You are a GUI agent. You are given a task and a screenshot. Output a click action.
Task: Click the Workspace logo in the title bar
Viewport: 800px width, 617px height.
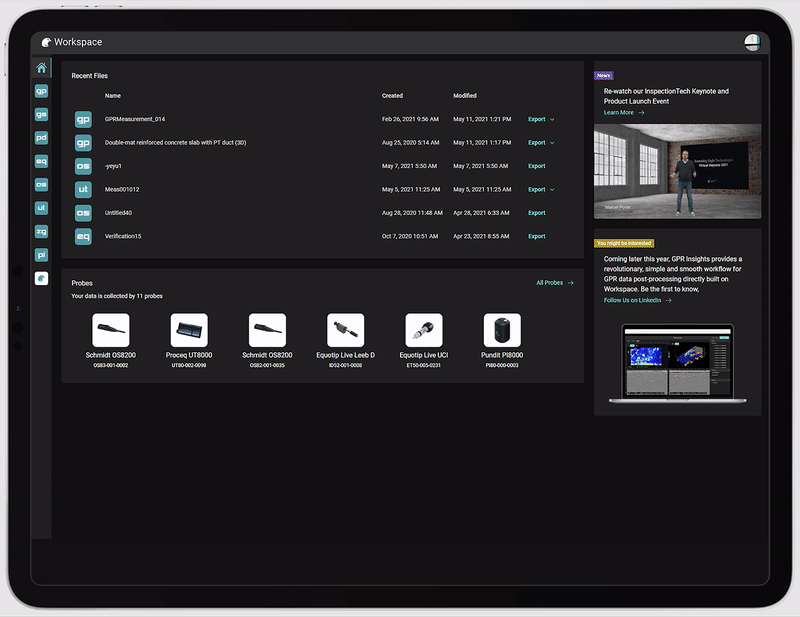coord(48,42)
